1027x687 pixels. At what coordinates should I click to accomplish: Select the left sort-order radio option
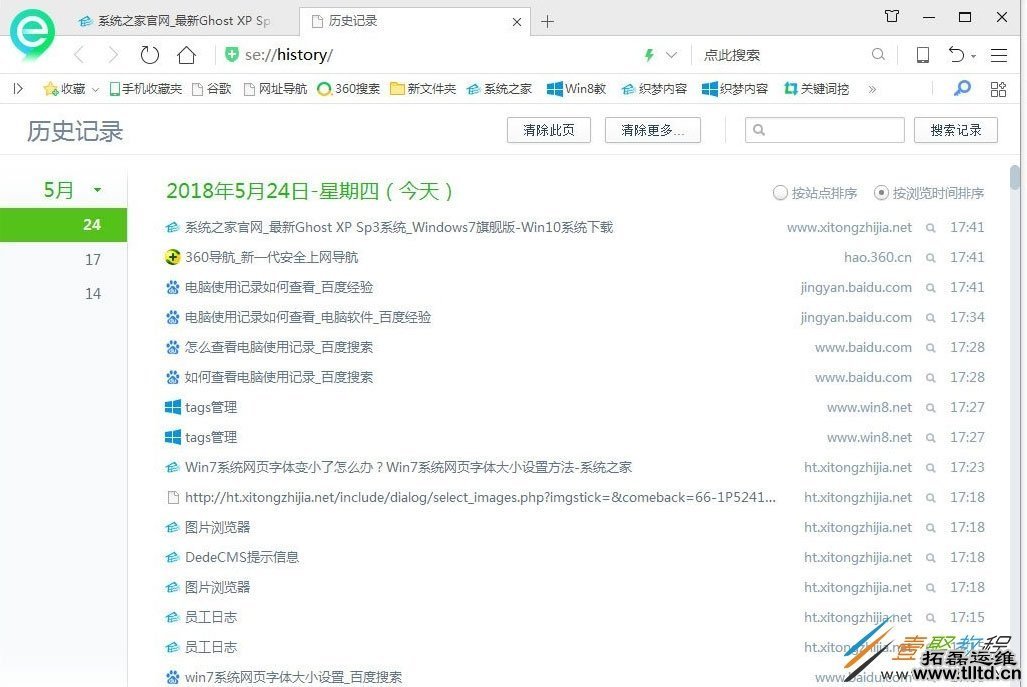tap(780, 193)
